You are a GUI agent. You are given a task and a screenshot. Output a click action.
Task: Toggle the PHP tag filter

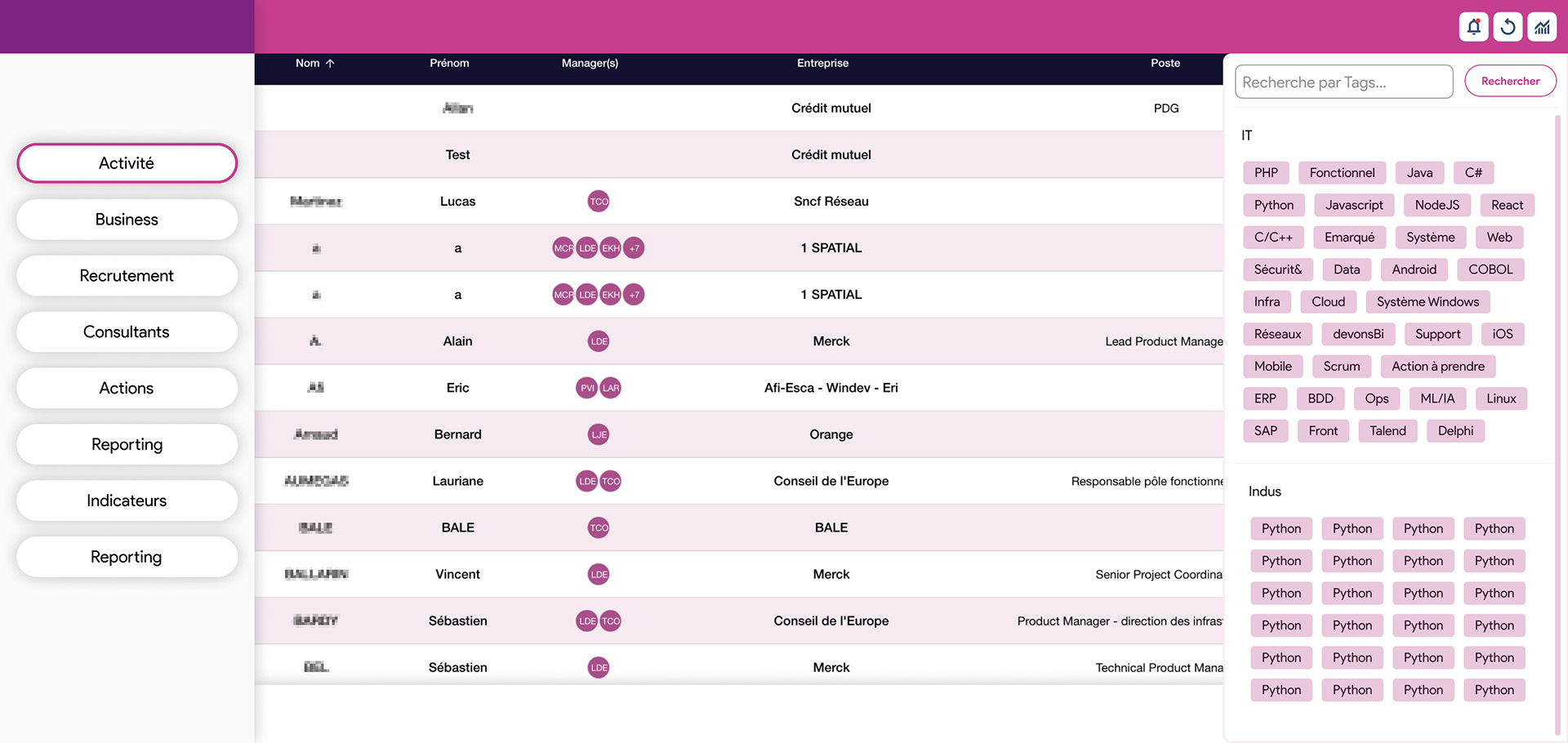(x=1266, y=173)
